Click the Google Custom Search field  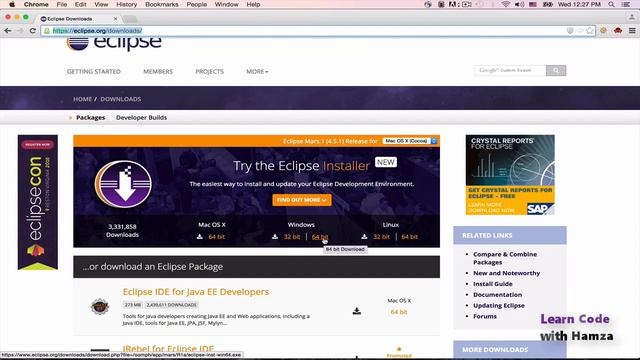[510, 71]
